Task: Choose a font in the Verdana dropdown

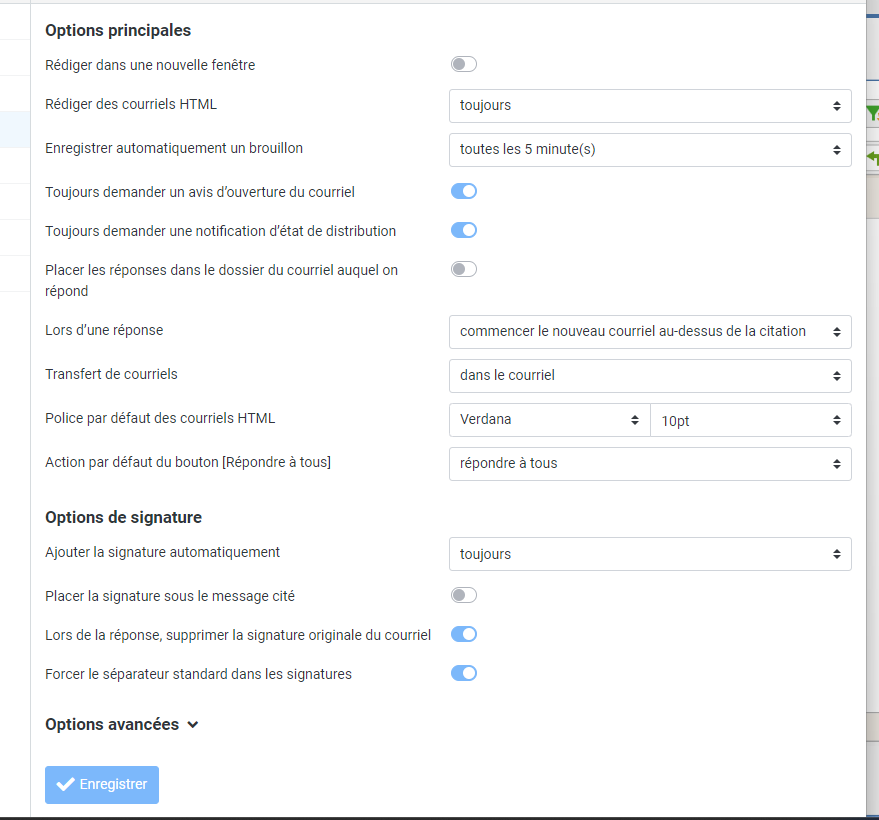Action: coord(549,420)
